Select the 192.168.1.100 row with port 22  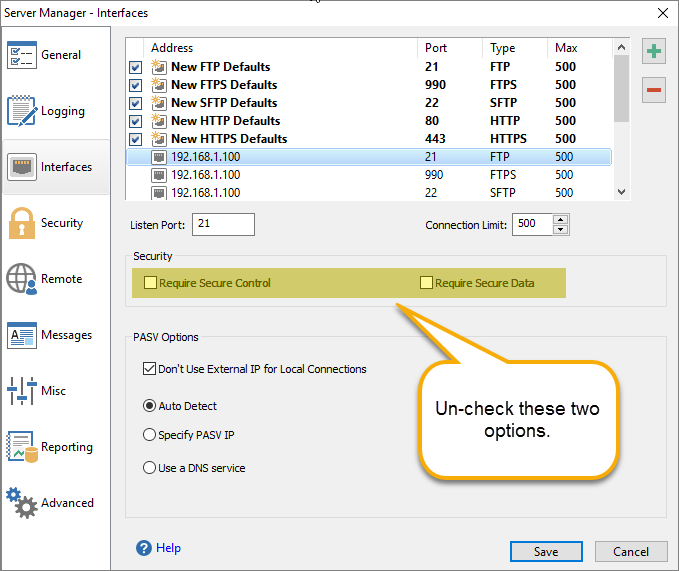[369, 193]
